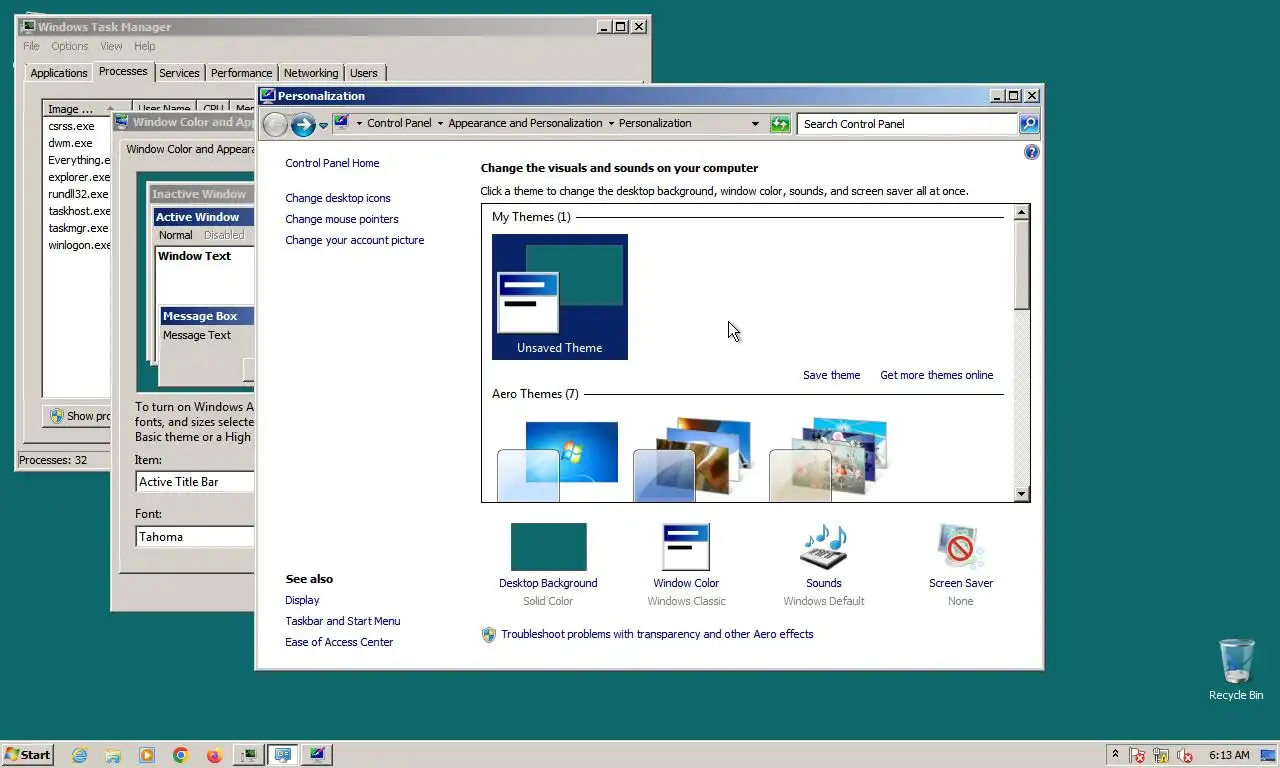Viewport: 1280px width, 768px height.
Task: Switch to Task Manager taskbar button
Action: pos(249,755)
